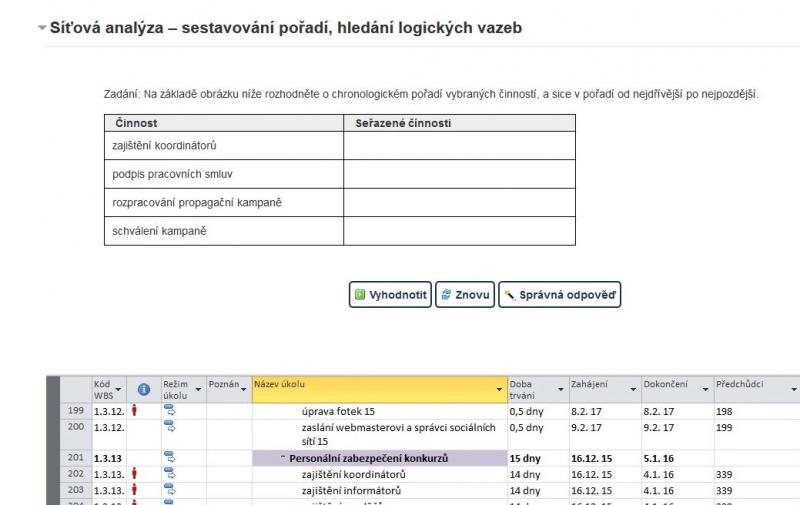Click red person icon in row 199
The image size is (800, 505).
(134, 410)
